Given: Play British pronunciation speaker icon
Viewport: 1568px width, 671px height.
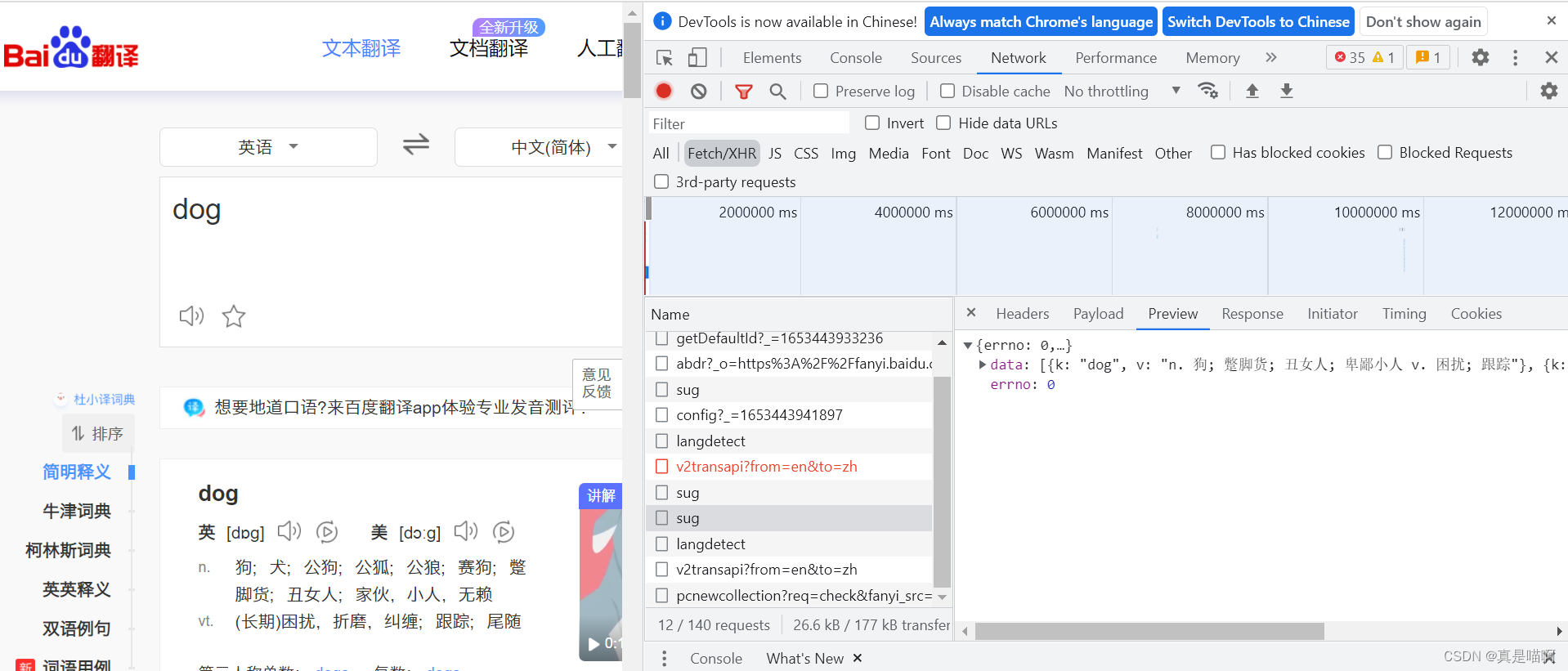Looking at the screenshot, I should pyautogui.click(x=289, y=531).
